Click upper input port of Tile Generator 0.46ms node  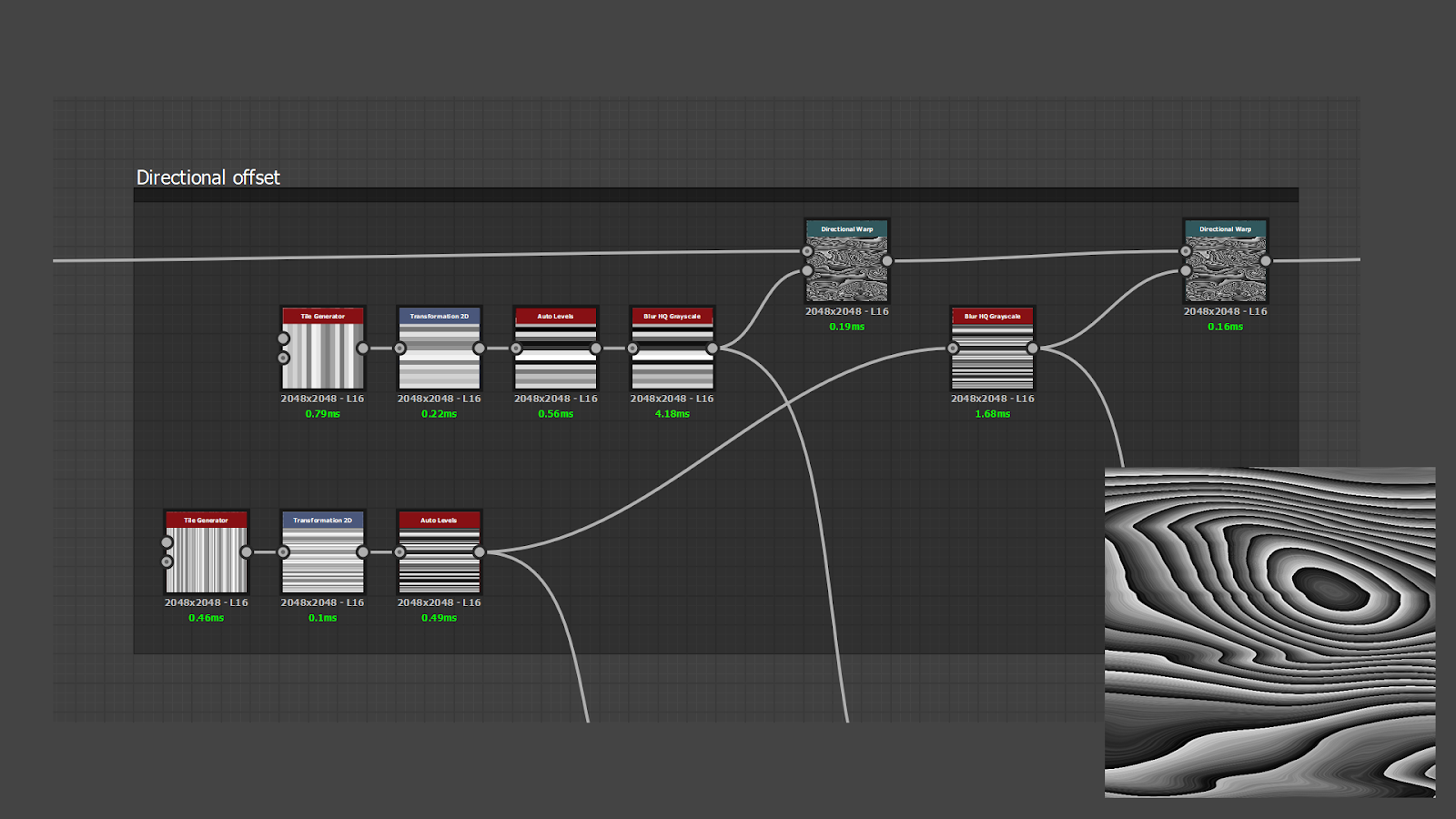click(x=167, y=542)
